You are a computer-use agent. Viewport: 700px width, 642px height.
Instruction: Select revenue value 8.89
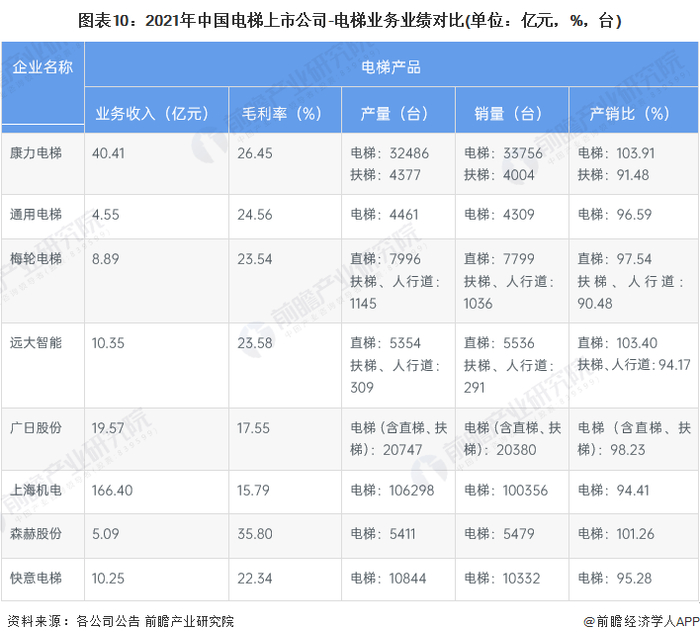pos(106,259)
